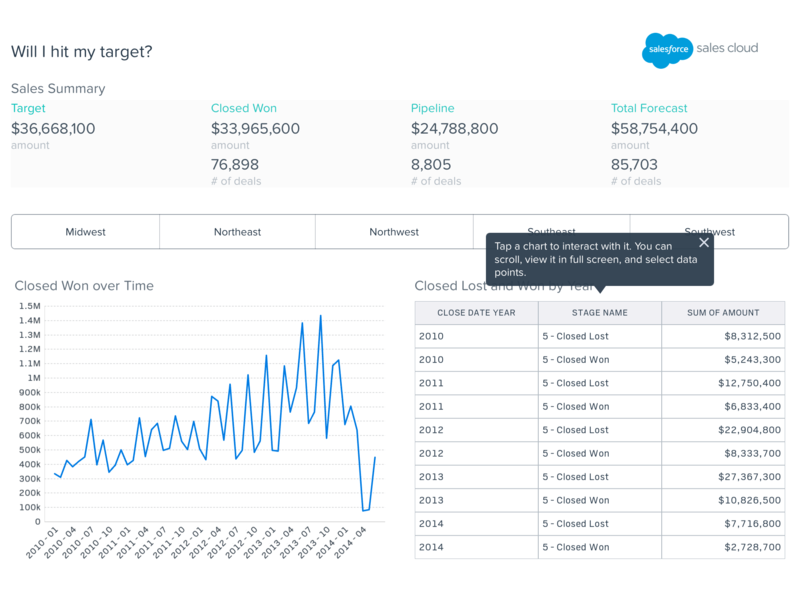Click the Closed Won heading label
This screenshot has height=600, width=800.
pyautogui.click(x=244, y=108)
